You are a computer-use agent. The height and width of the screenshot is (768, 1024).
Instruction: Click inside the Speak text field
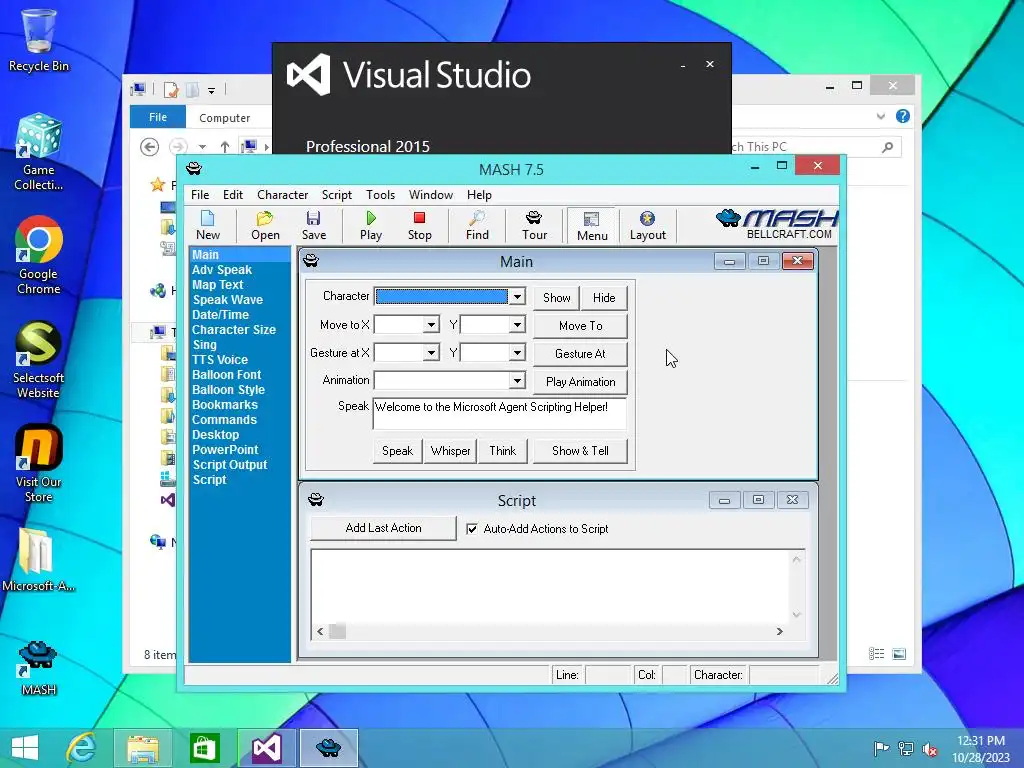[500, 413]
